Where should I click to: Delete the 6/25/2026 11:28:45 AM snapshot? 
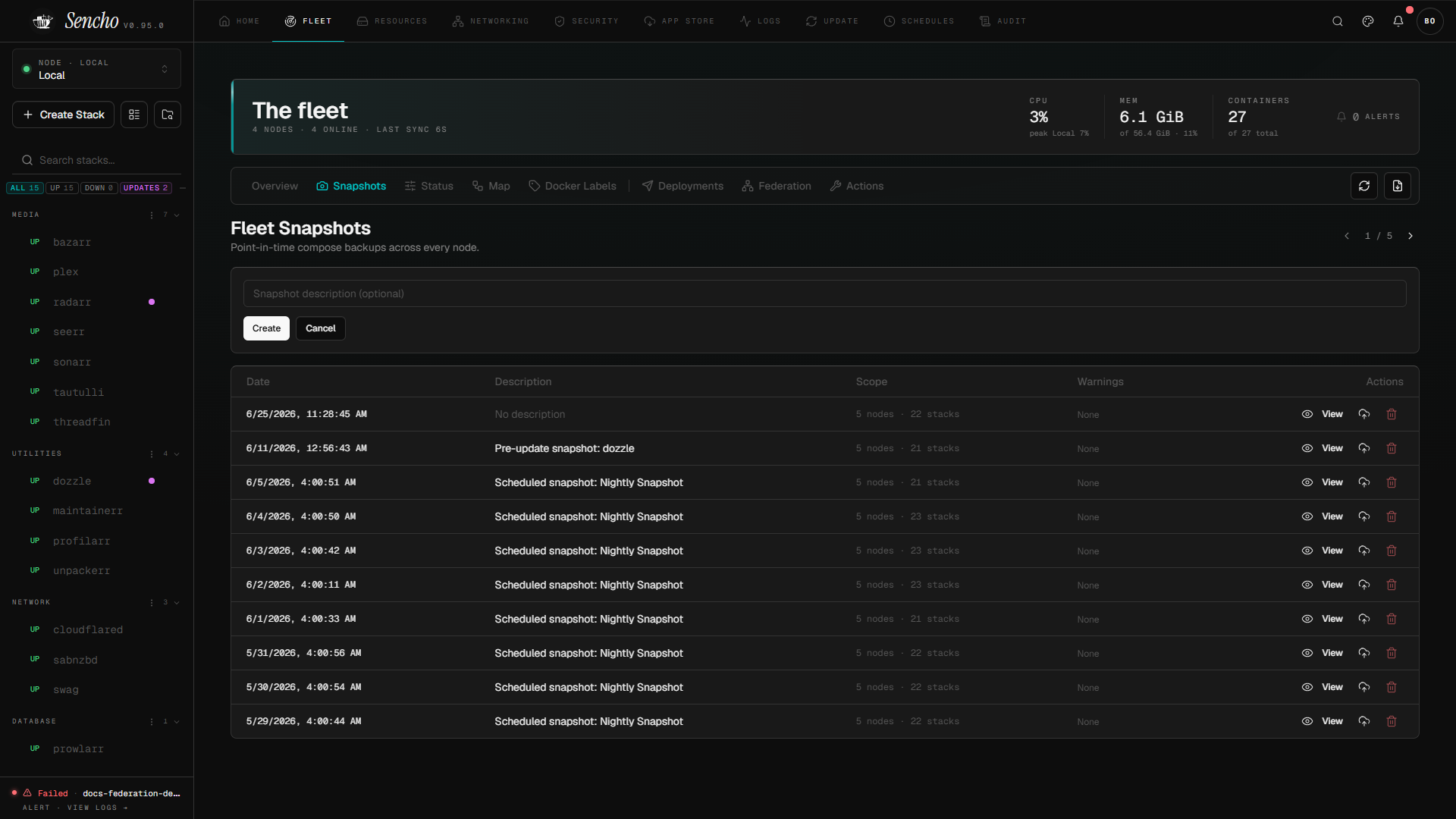(x=1392, y=414)
